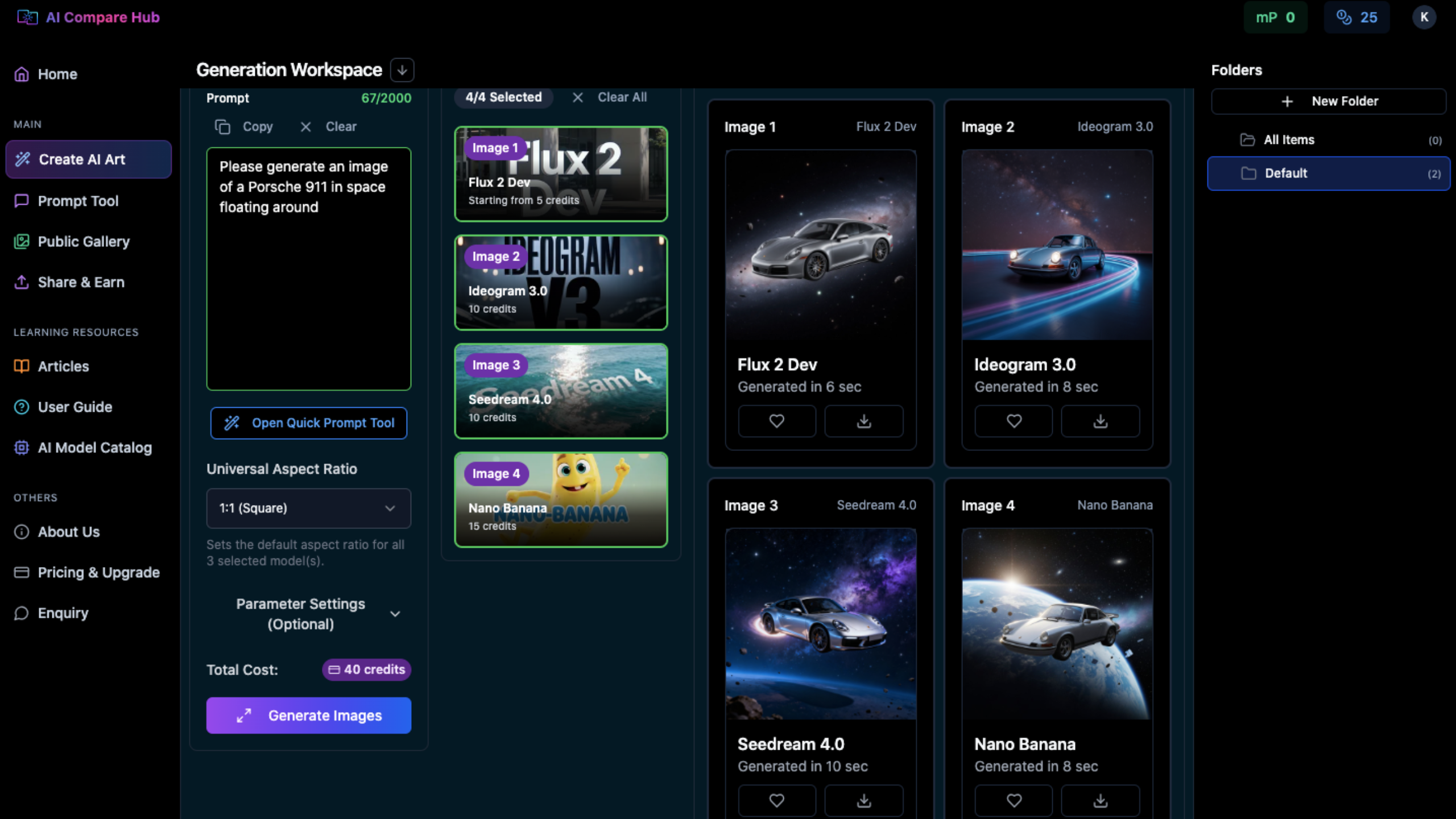Click the prompt character count 67/2000
Image resolution: width=1456 pixels, height=819 pixels.
tap(386, 98)
